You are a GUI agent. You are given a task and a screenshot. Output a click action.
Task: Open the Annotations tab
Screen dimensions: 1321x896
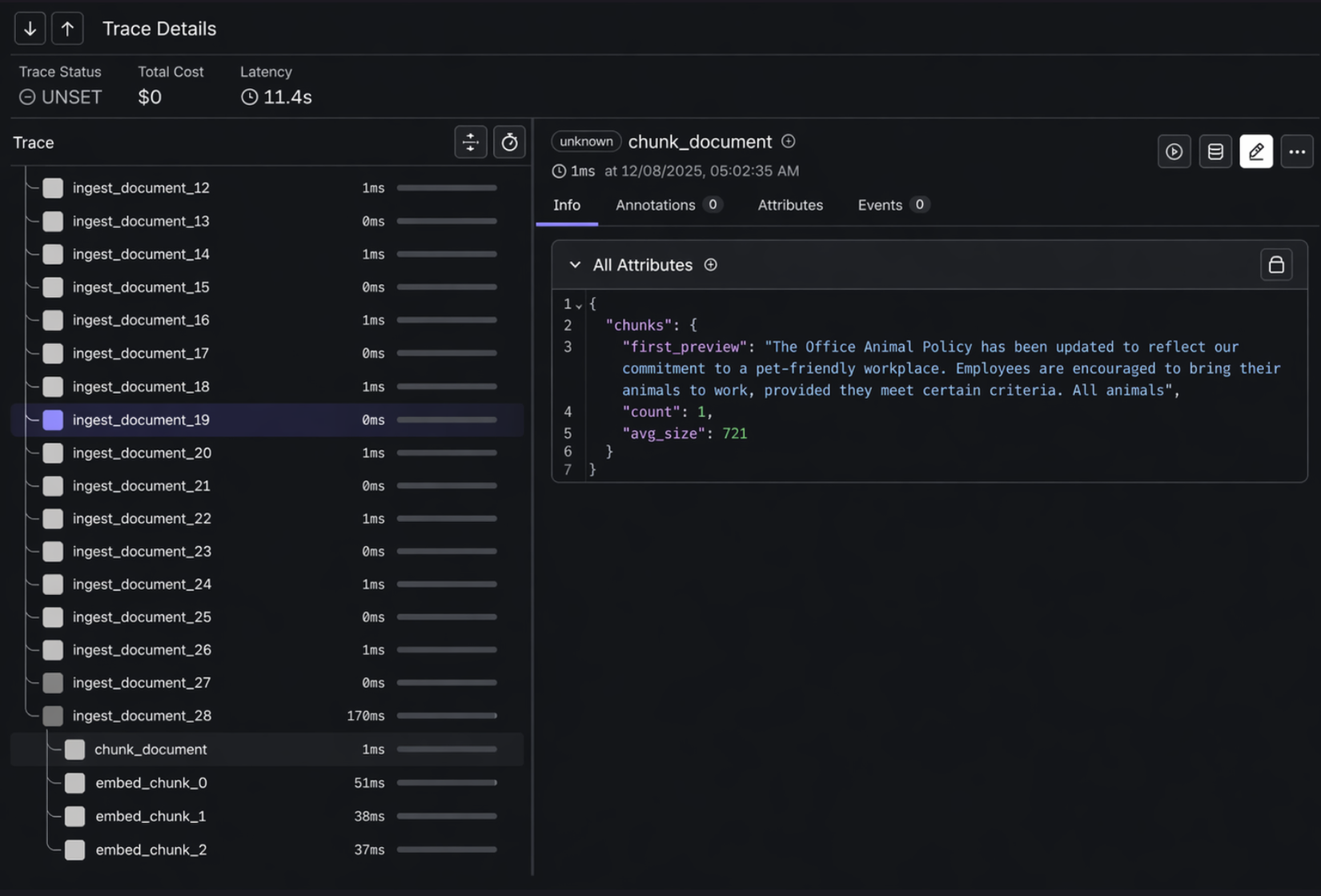pyautogui.click(x=669, y=205)
